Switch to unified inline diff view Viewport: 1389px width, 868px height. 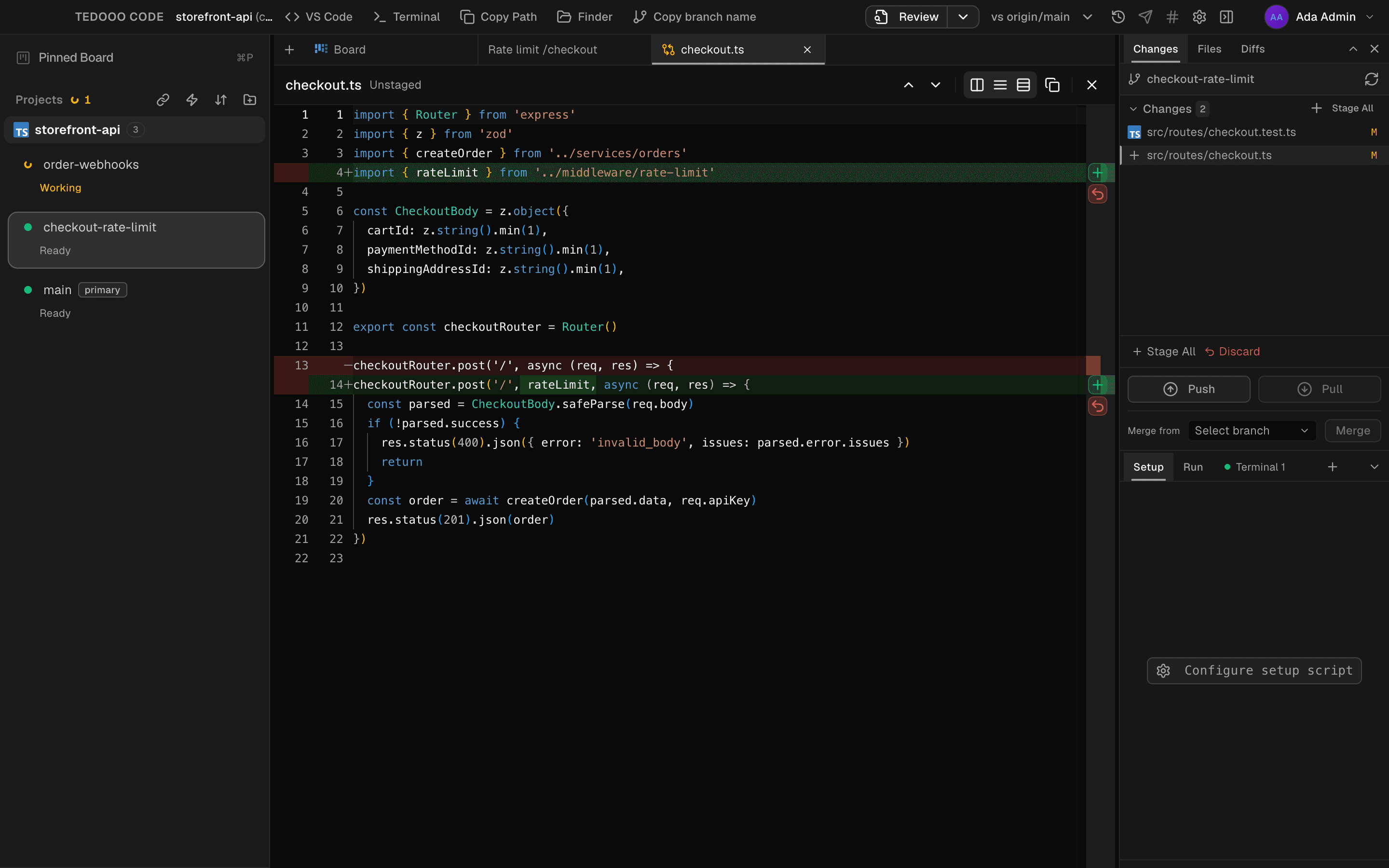tap(1000, 85)
